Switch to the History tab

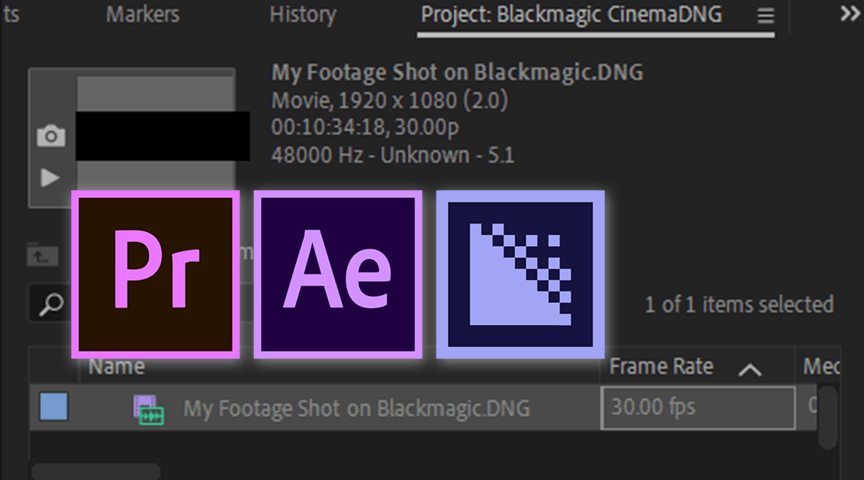coord(302,15)
